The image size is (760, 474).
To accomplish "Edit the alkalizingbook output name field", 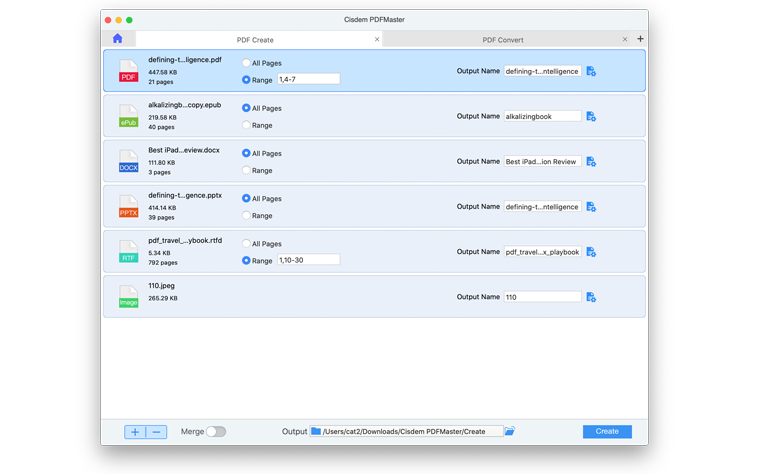I will point(542,116).
